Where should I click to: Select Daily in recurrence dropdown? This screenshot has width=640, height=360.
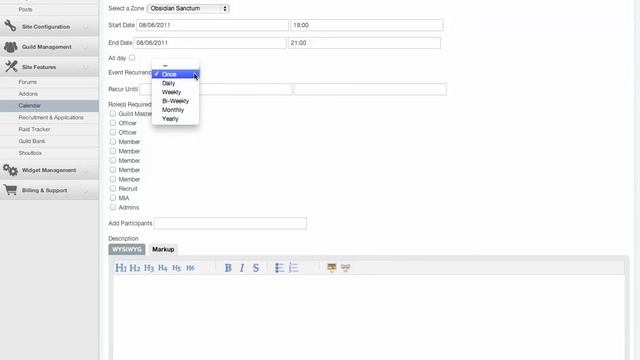pyautogui.click(x=176, y=83)
